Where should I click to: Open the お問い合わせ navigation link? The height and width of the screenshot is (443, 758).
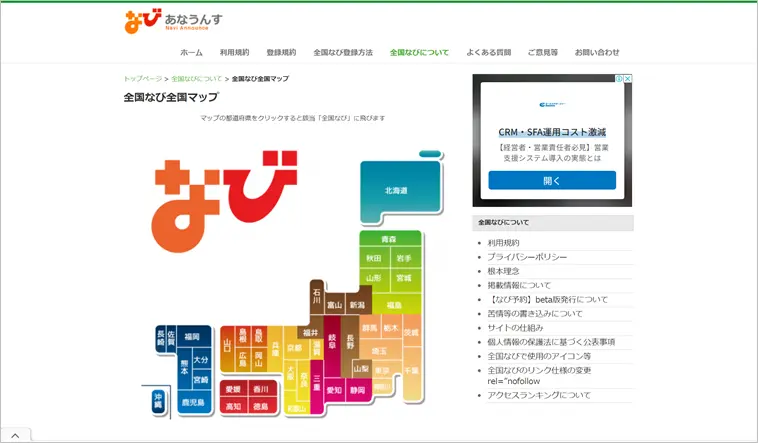point(597,52)
